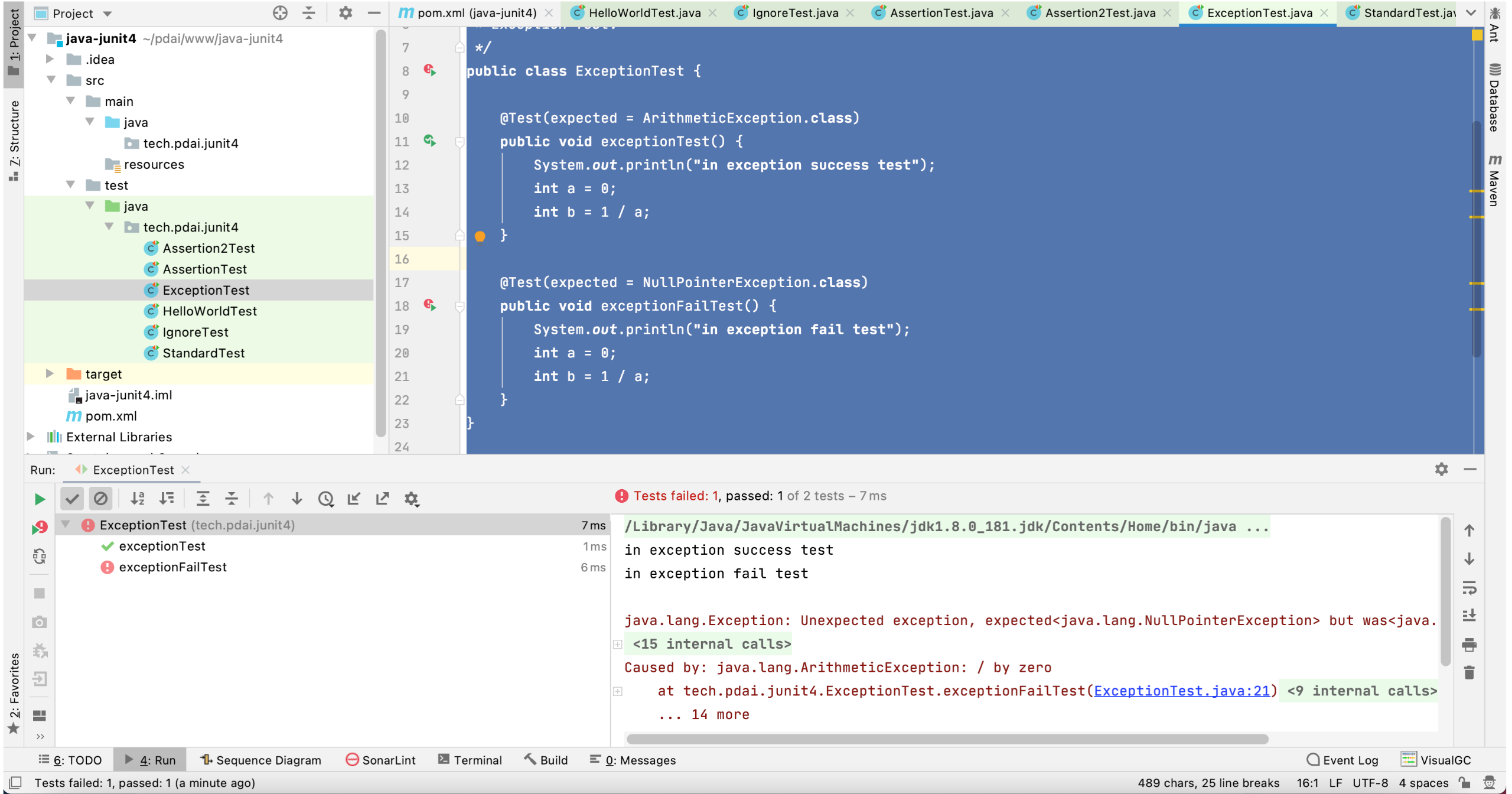Rerun the ExceptionTest tests

(40, 499)
